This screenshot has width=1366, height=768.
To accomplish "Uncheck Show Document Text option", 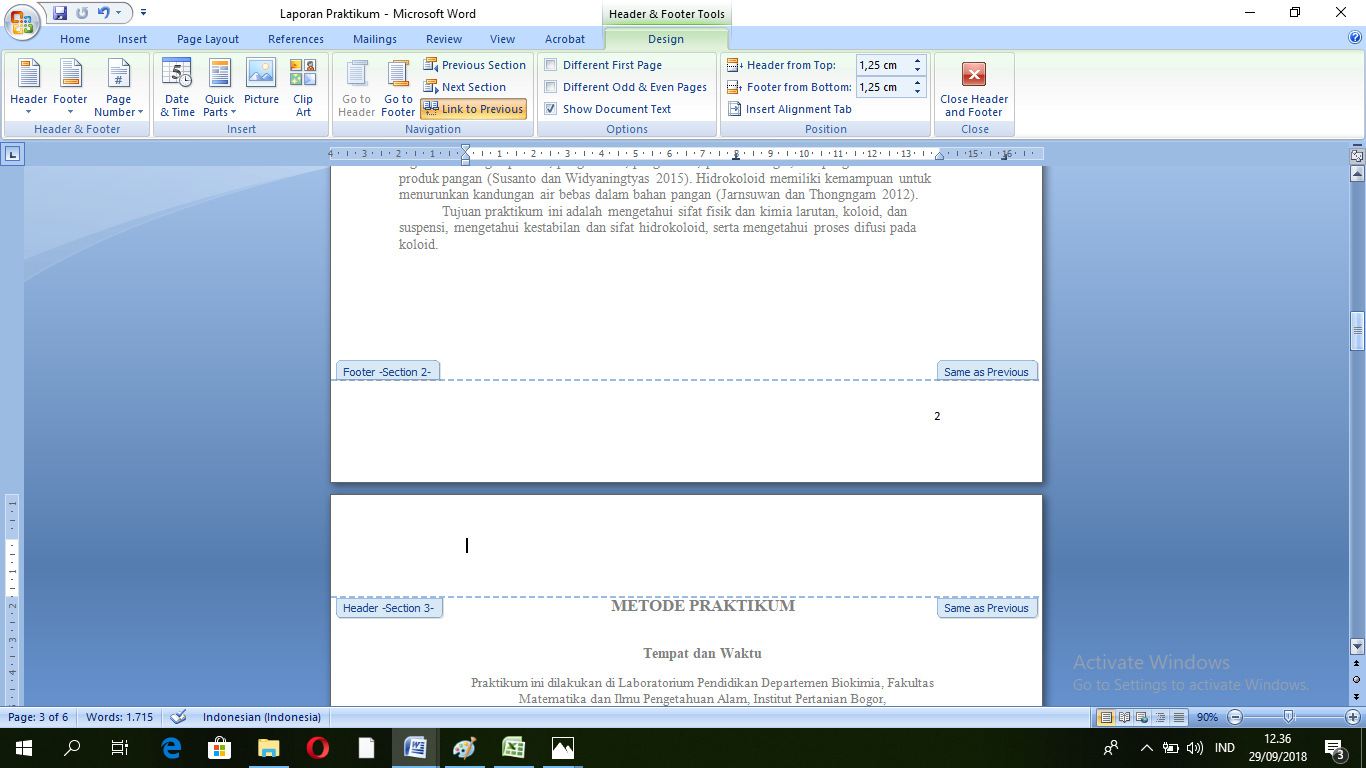I will point(551,109).
